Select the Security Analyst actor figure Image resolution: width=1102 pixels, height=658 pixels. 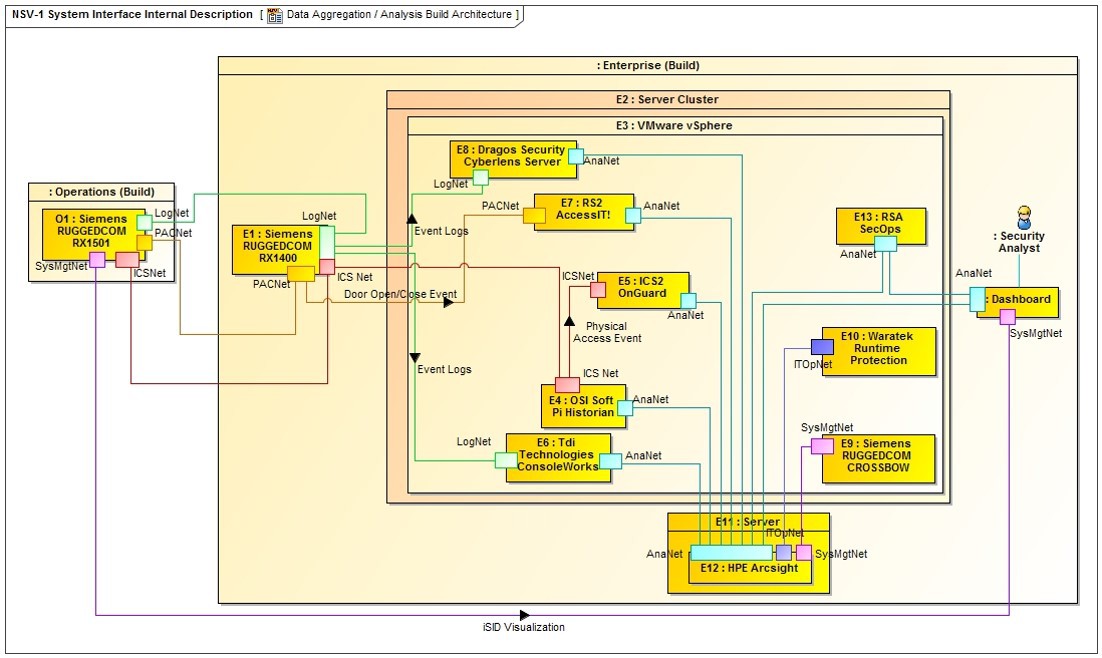click(x=1024, y=217)
